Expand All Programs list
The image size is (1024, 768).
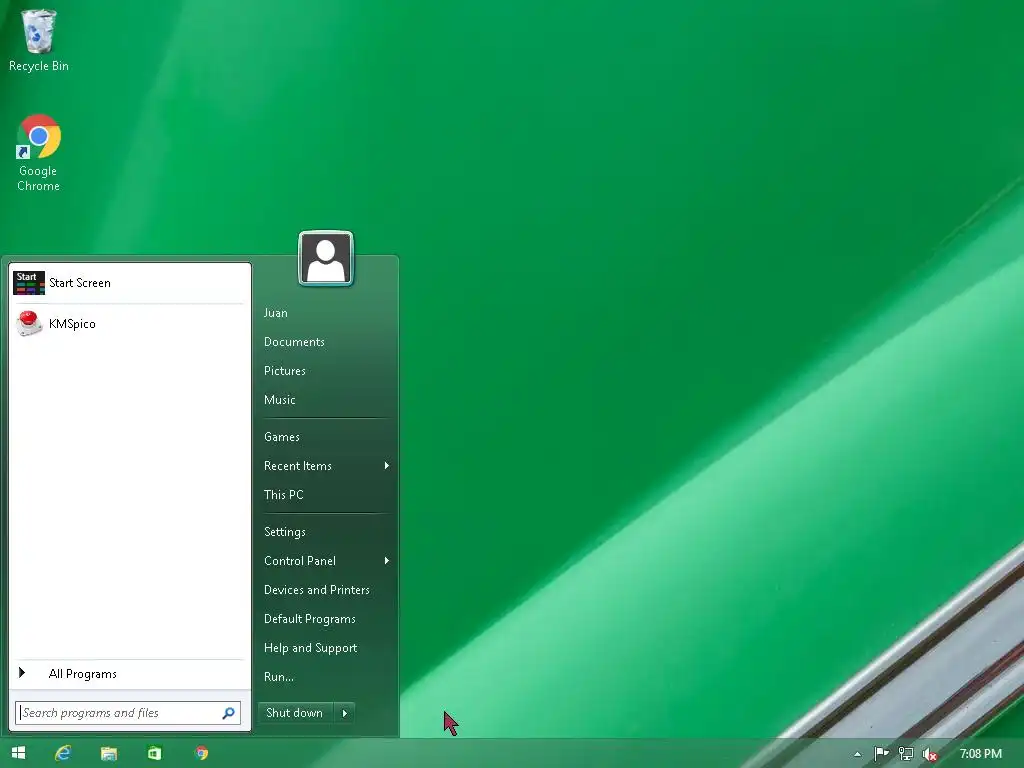129,673
